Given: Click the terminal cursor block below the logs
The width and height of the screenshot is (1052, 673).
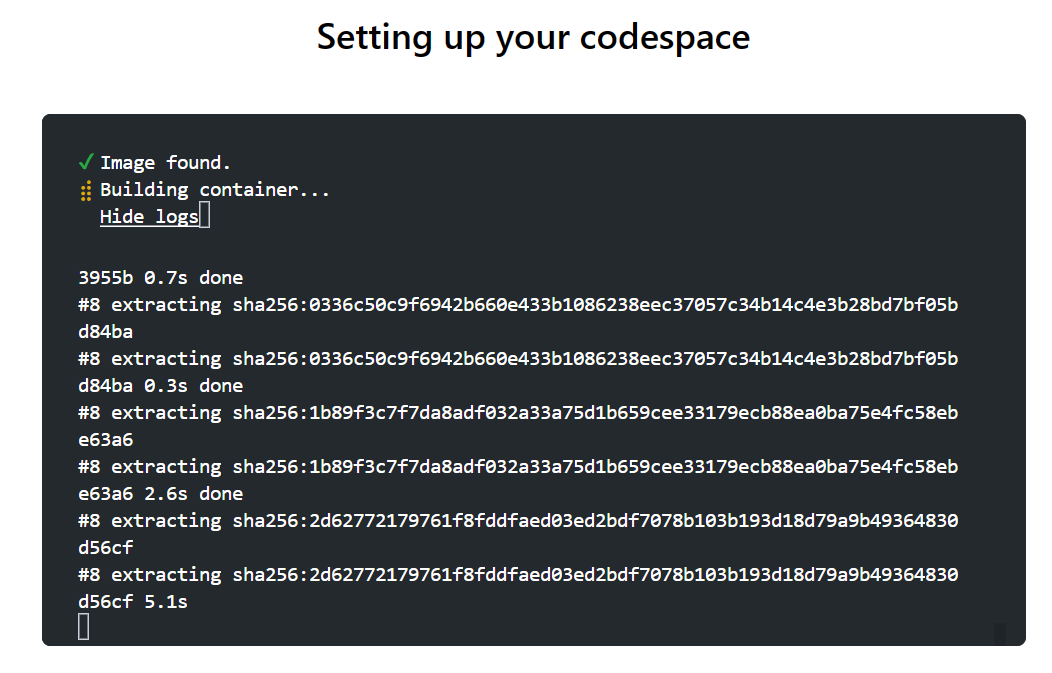Looking at the screenshot, I should tap(84, 627).
